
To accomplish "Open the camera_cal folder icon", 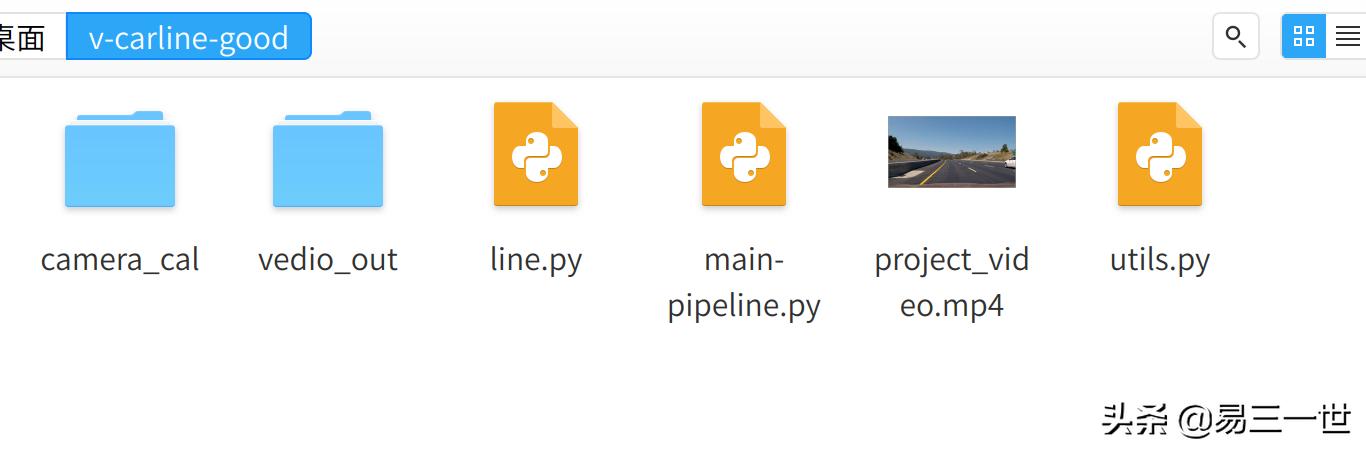I will (x=120, y=158).
